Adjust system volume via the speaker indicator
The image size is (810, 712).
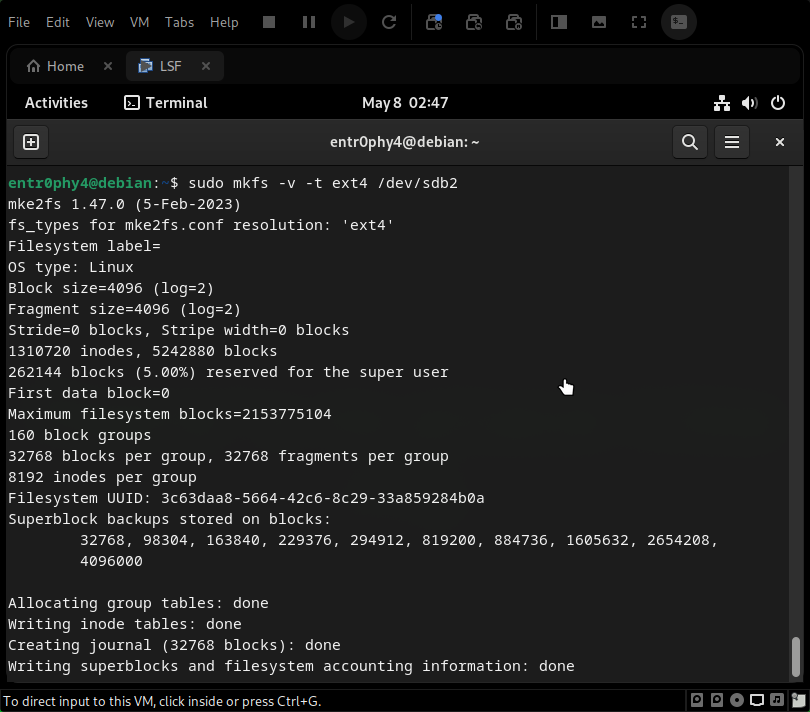pos(750,102)
